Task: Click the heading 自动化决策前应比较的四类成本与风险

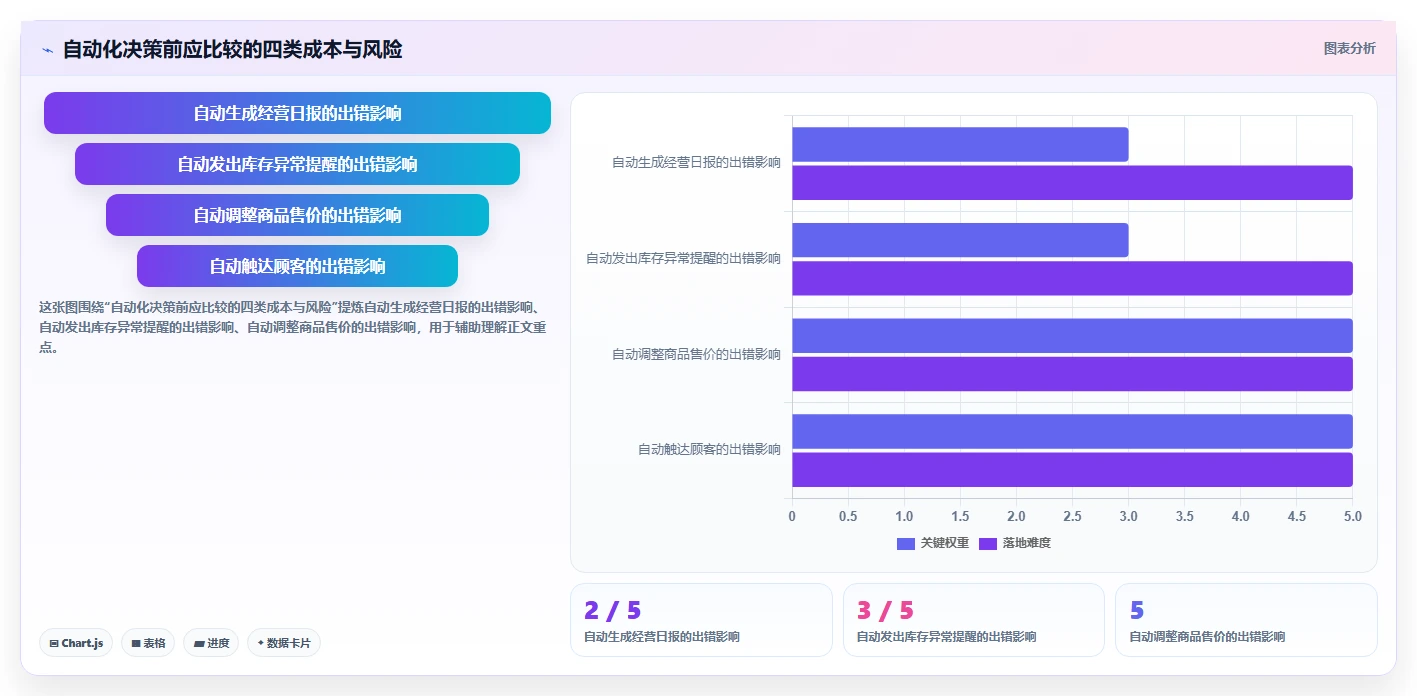Action: 232,49
